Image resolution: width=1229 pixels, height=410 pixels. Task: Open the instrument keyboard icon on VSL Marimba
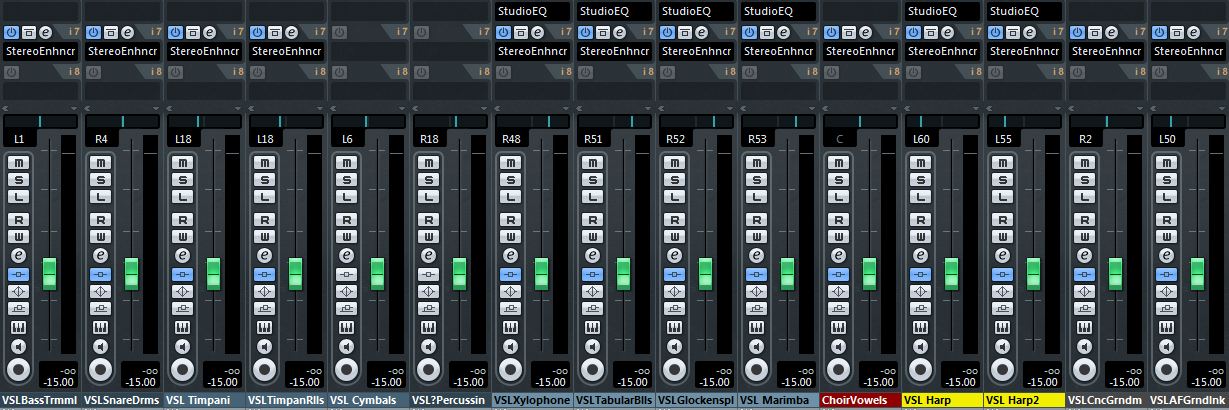point(756,328)
